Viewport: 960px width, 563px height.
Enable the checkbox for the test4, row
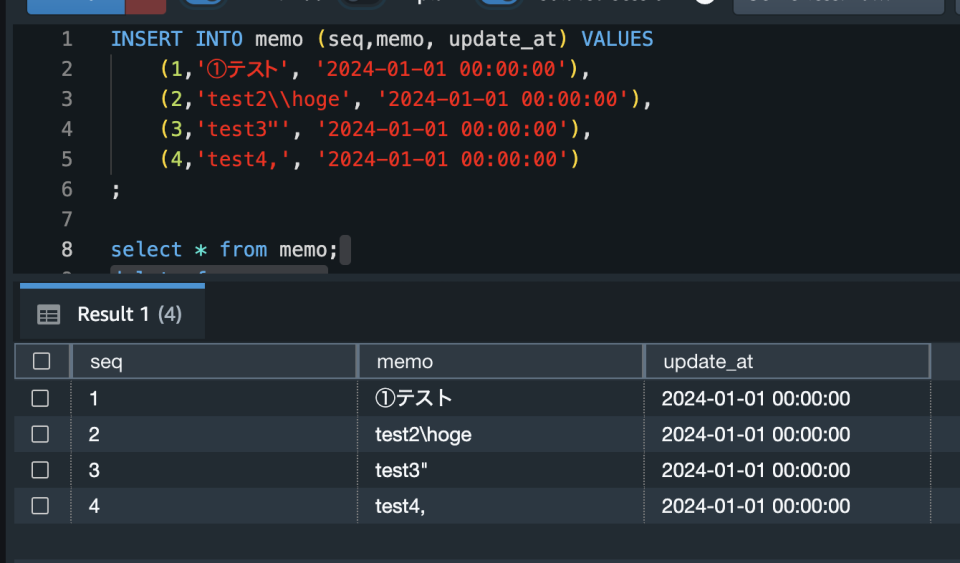(x=41, y=506)
